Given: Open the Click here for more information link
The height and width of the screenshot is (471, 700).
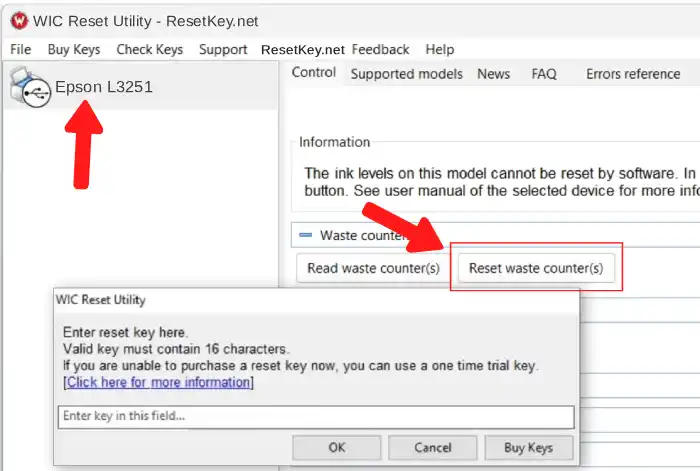Looking at the screenshot, I should [158, 382].
